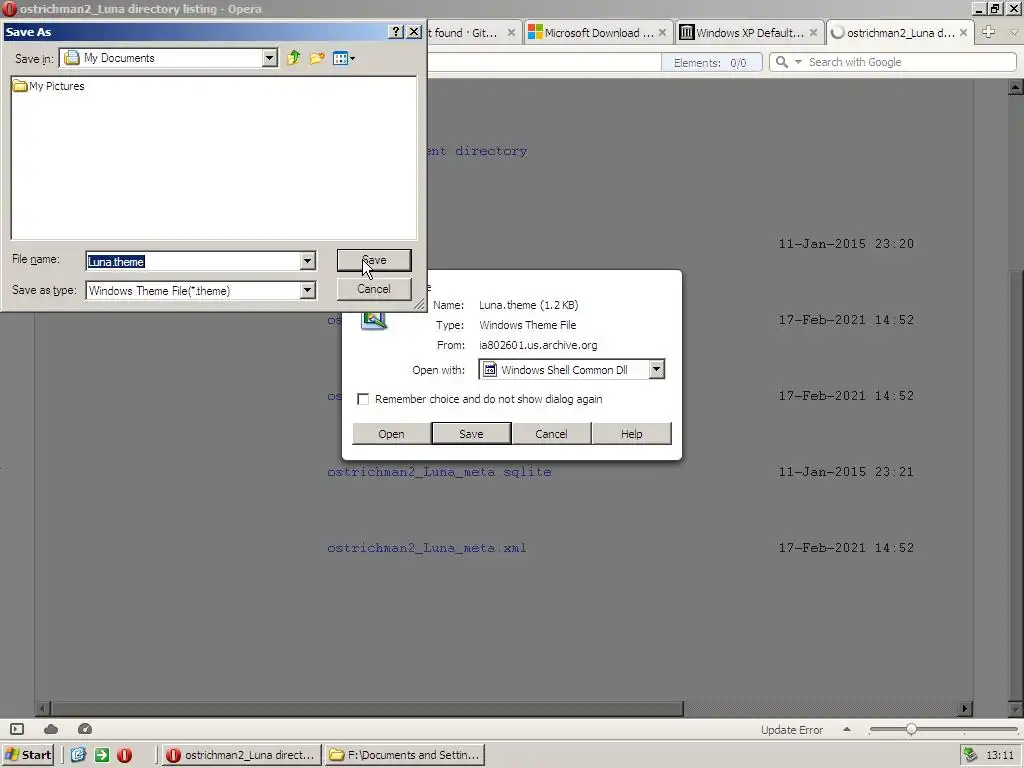Open ostrichman2_Luna_meta.sqlite link
Image resolution: width=1024 pixels, height=768 pixels.
point(439,472)
